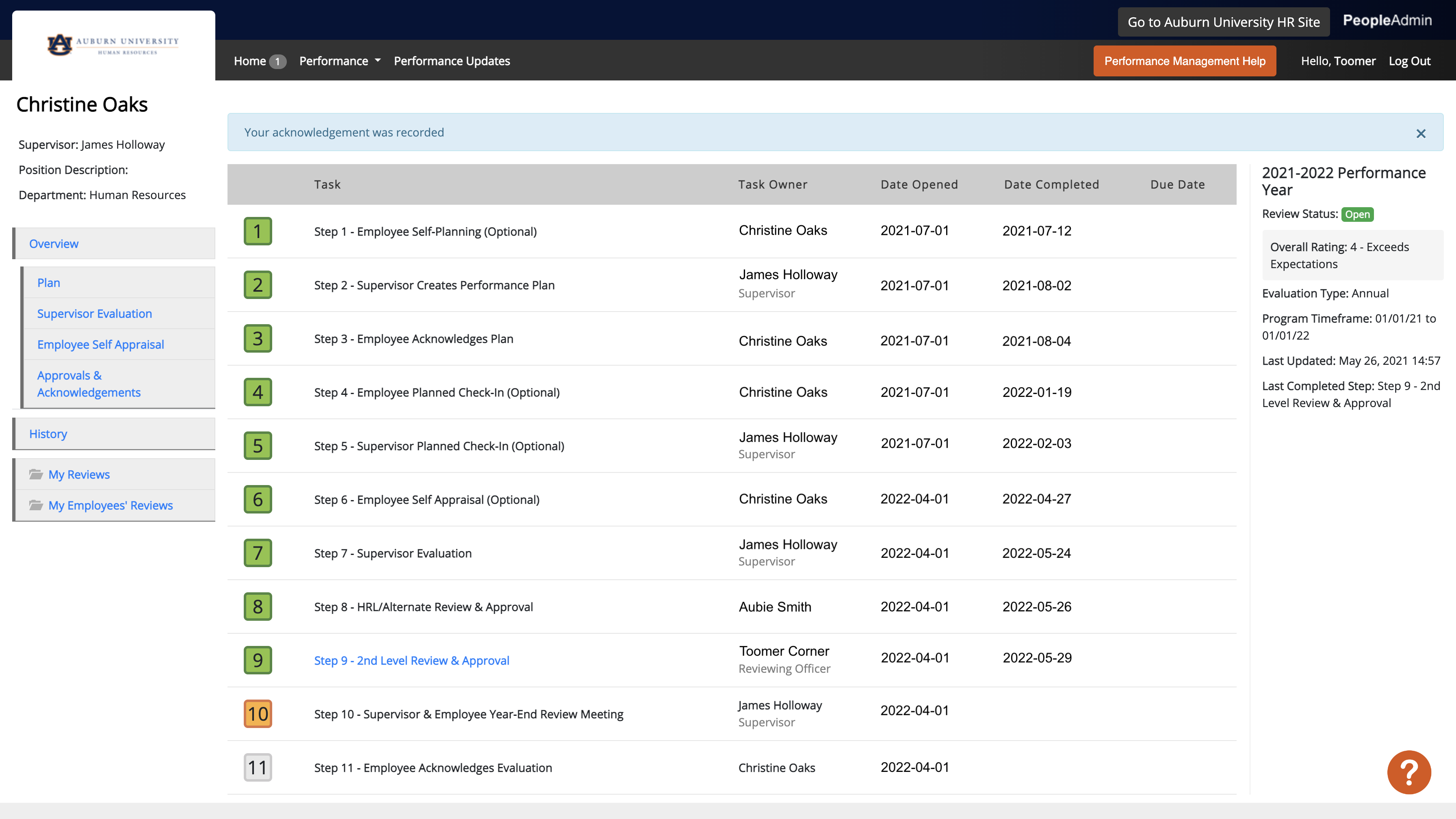1456x819 pixels.
Task: Click the green Open review status badge
Action: click(1357, 214)
